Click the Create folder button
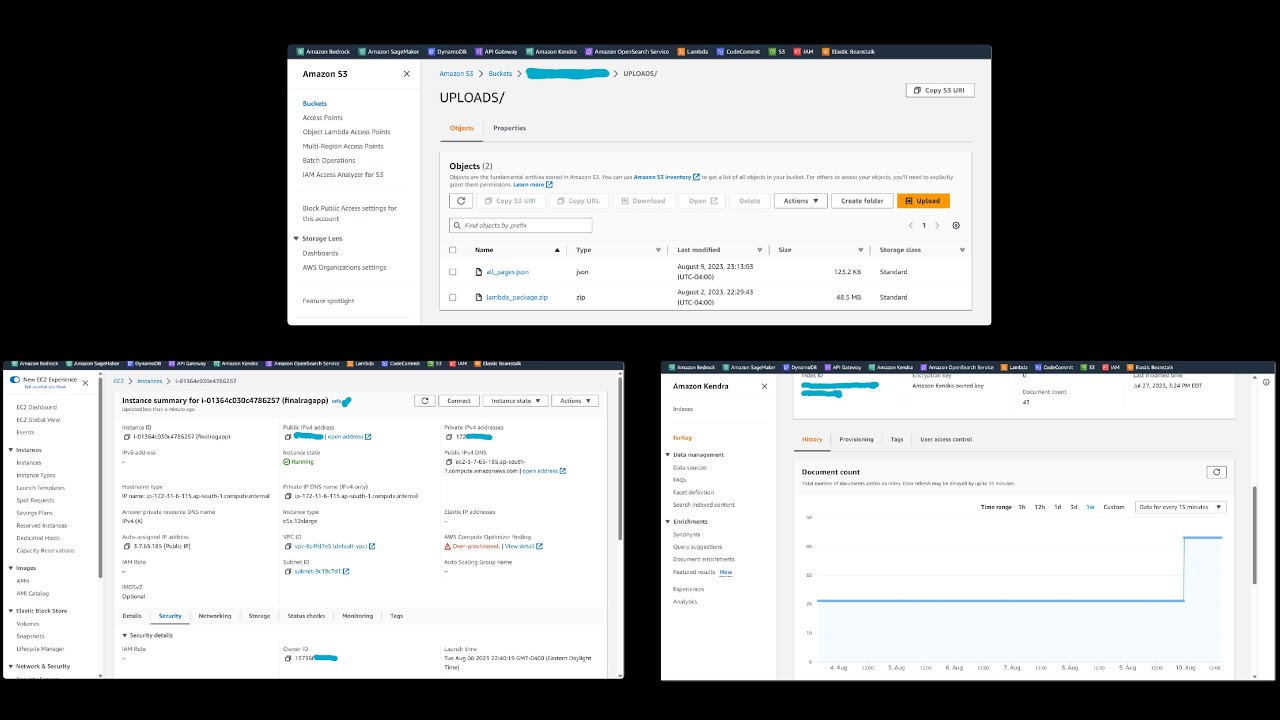 pyautogui.click(x=862, y=201)
